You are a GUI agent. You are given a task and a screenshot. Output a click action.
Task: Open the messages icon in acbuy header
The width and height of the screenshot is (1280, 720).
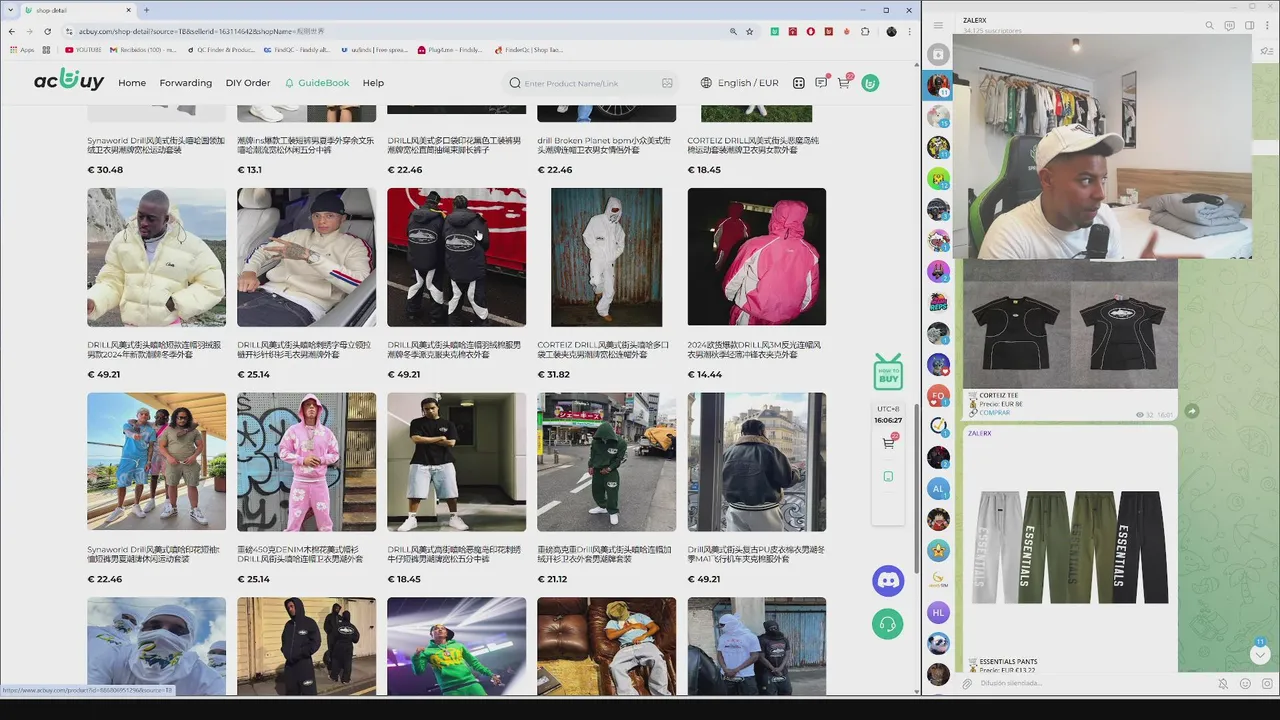pyautogui.click(x=821, y=83)
